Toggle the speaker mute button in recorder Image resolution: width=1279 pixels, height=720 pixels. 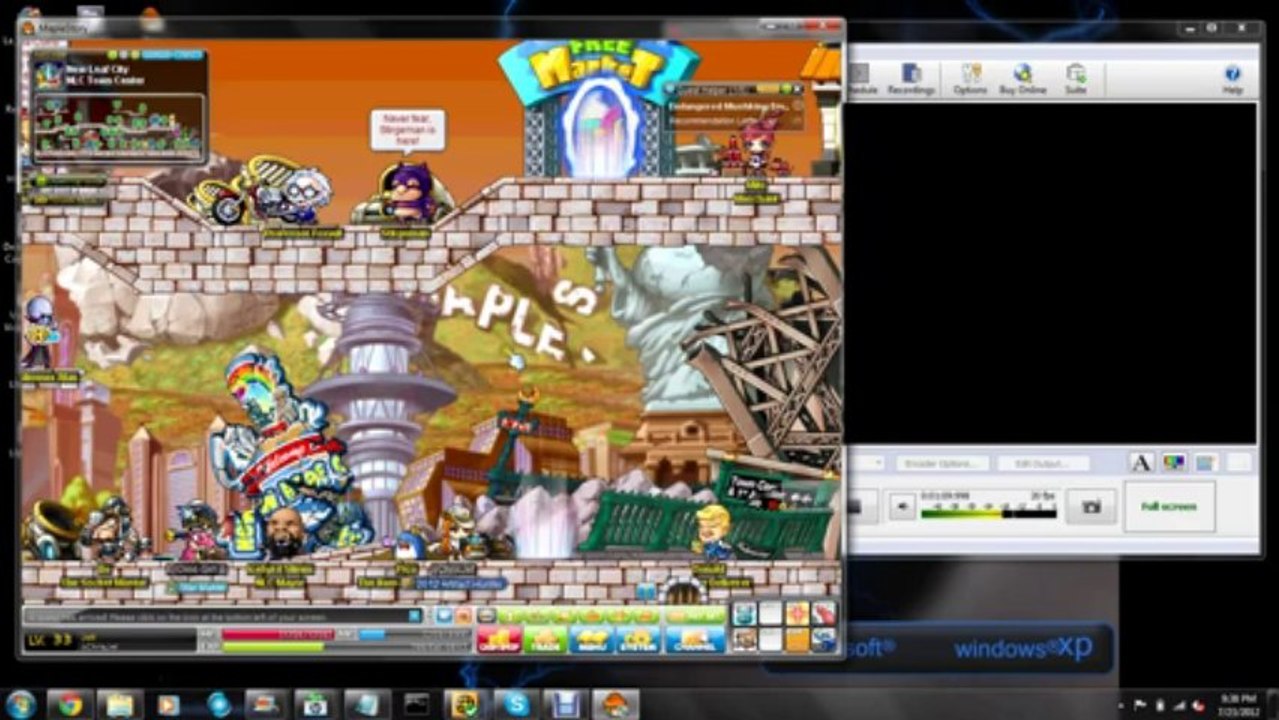click(902, 507)
